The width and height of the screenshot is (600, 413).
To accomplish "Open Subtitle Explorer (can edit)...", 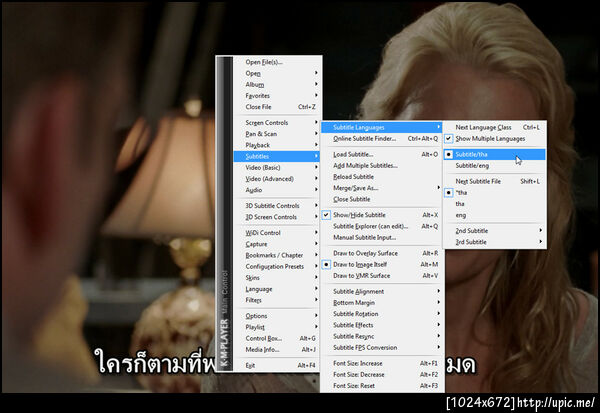I will pos(381,226).
